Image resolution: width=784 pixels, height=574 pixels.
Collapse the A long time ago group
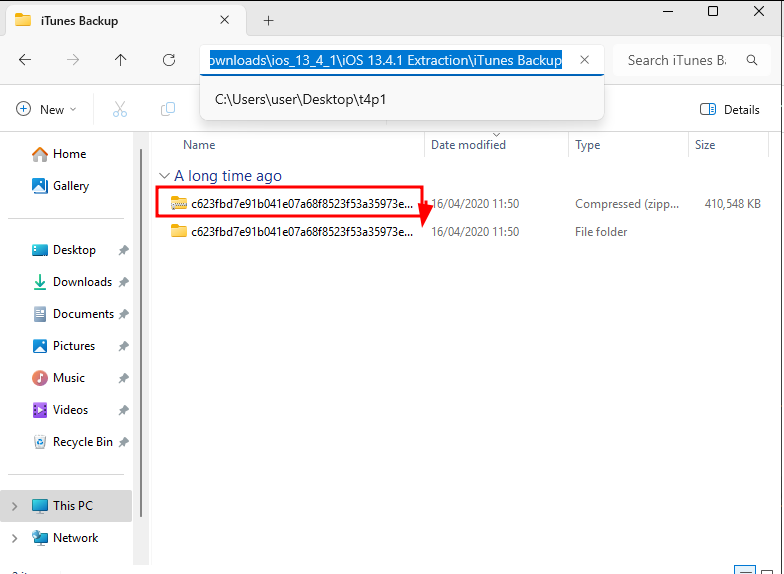[x=164, y=176]
